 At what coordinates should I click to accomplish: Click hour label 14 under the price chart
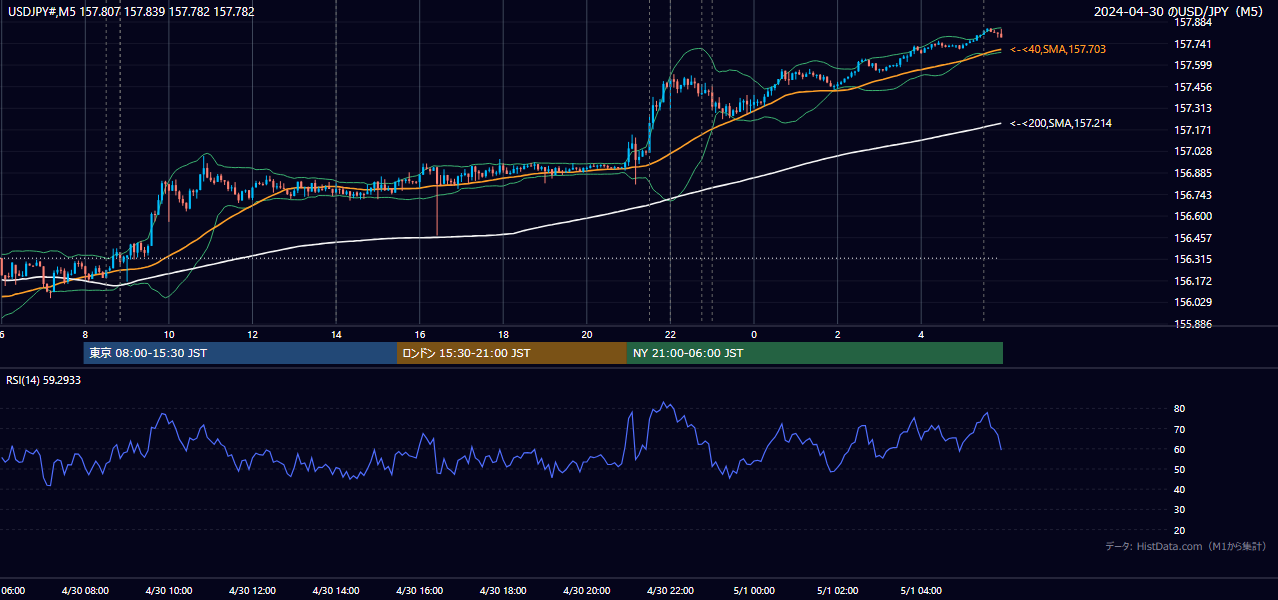(336, 334)
